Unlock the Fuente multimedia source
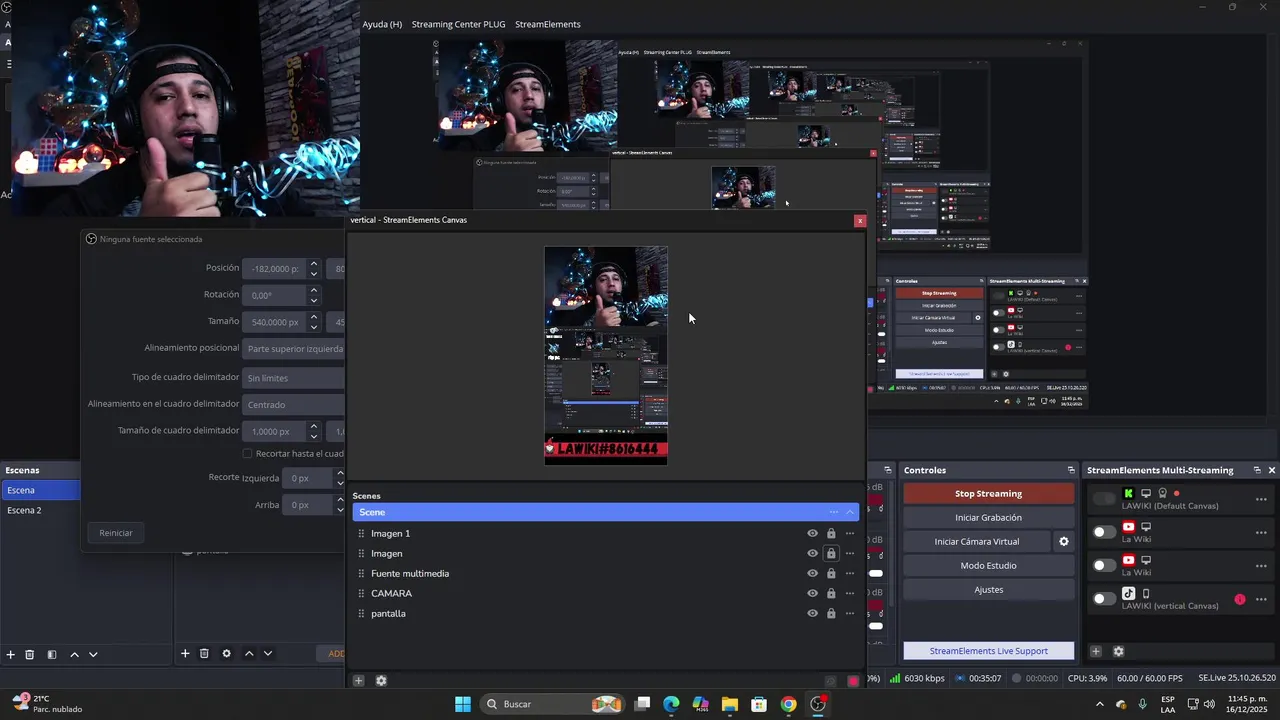Image resolution: width=1280 pixels, height=720 pixels. (831, 573)
